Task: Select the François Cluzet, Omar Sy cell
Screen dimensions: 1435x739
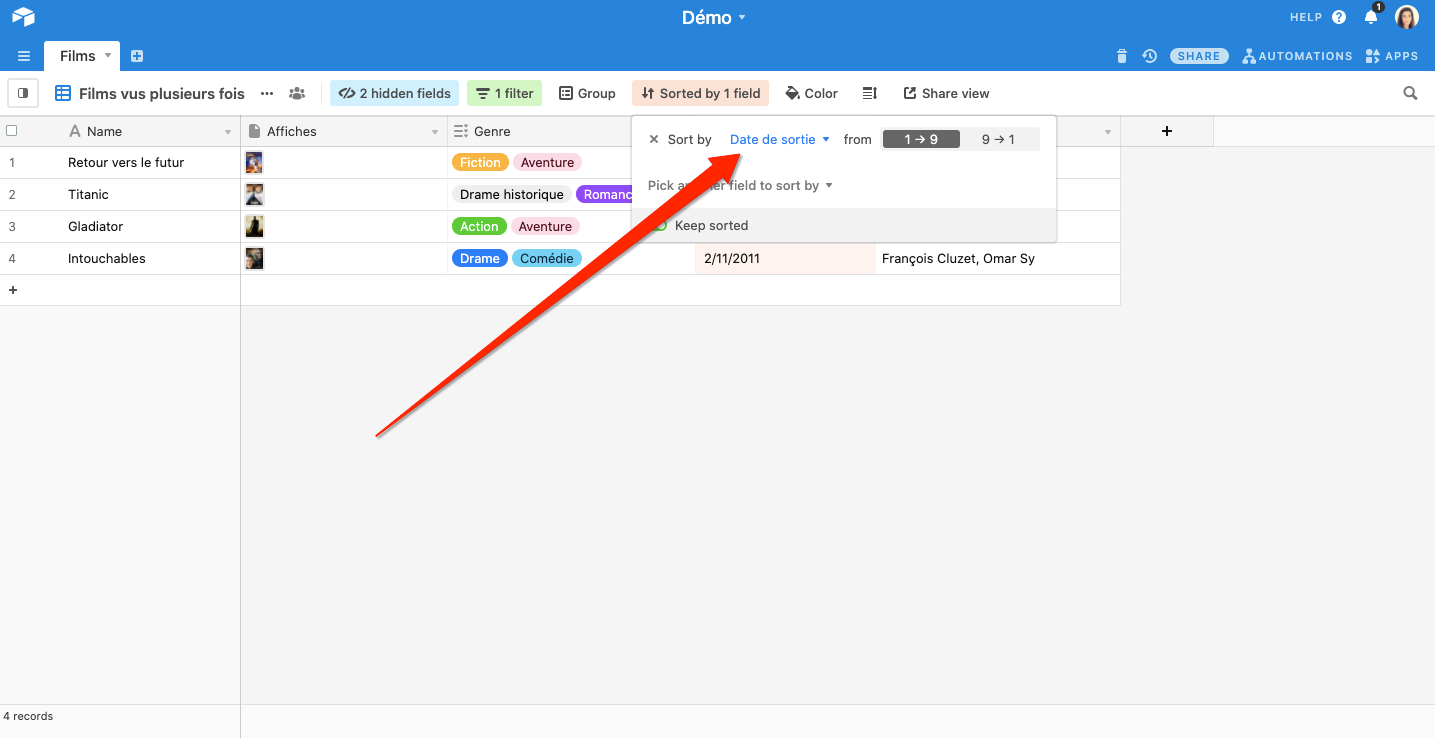Action: tap(997, 258)
